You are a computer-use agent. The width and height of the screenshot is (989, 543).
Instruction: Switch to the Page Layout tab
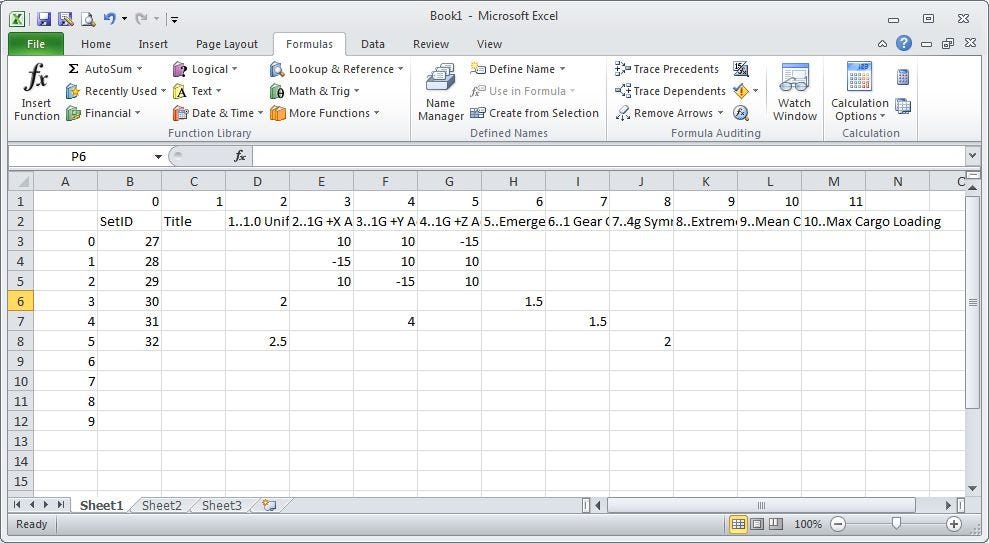point(226,44)
